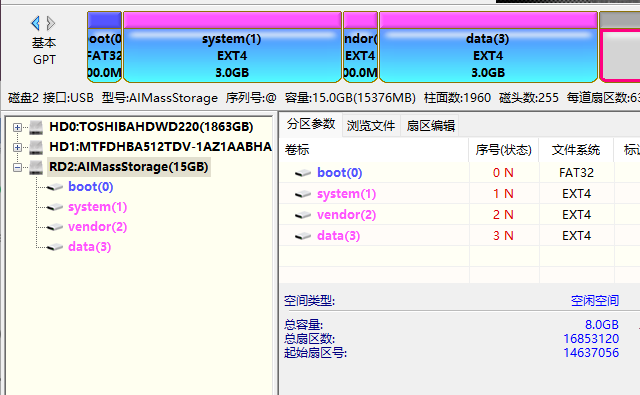Click the '1 N' status cell
Image resolution: width=640 pixels, height=395 pixels.
(504, 193)
